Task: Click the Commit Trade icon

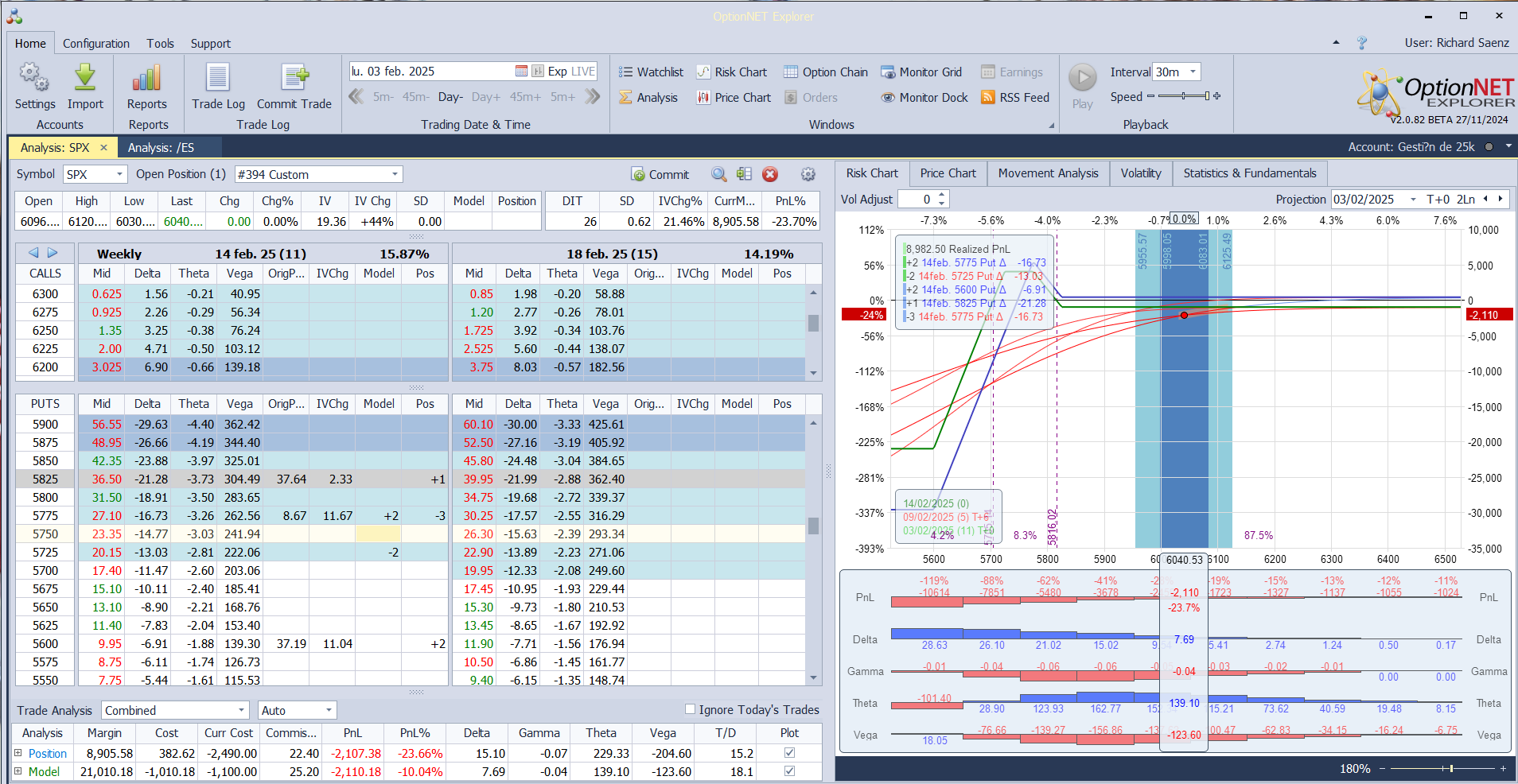Action: coord(294,78)
